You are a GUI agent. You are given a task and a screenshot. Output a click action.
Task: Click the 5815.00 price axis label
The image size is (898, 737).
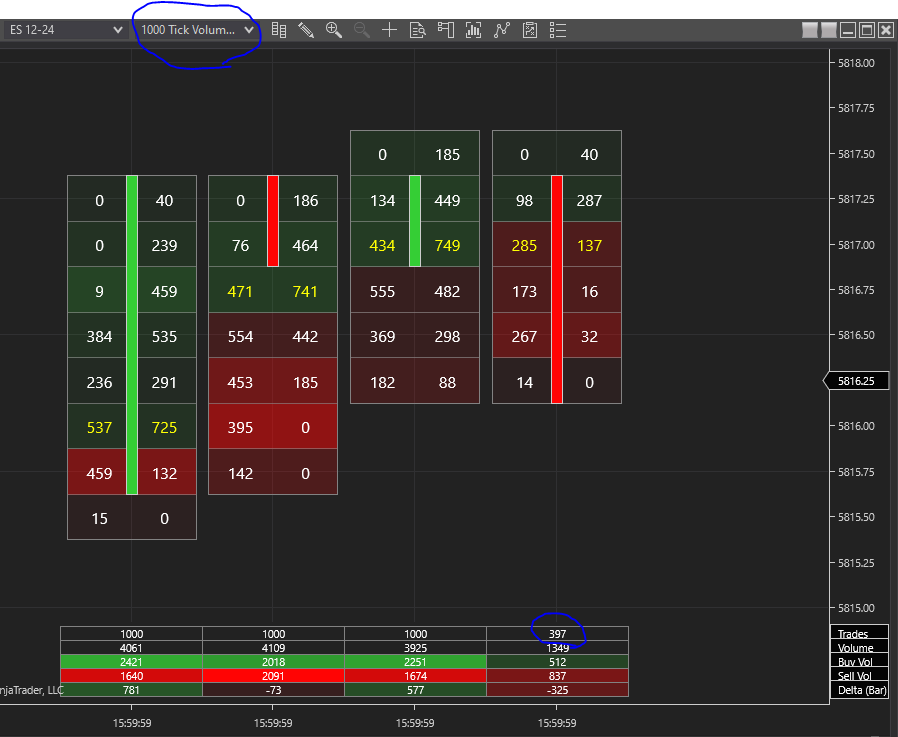856,608
